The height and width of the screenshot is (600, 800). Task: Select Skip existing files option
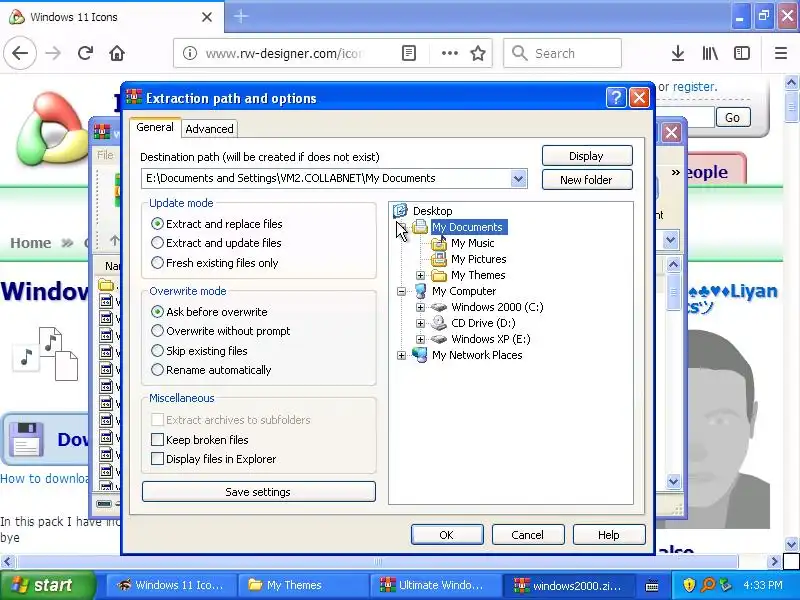pos(157,351)
